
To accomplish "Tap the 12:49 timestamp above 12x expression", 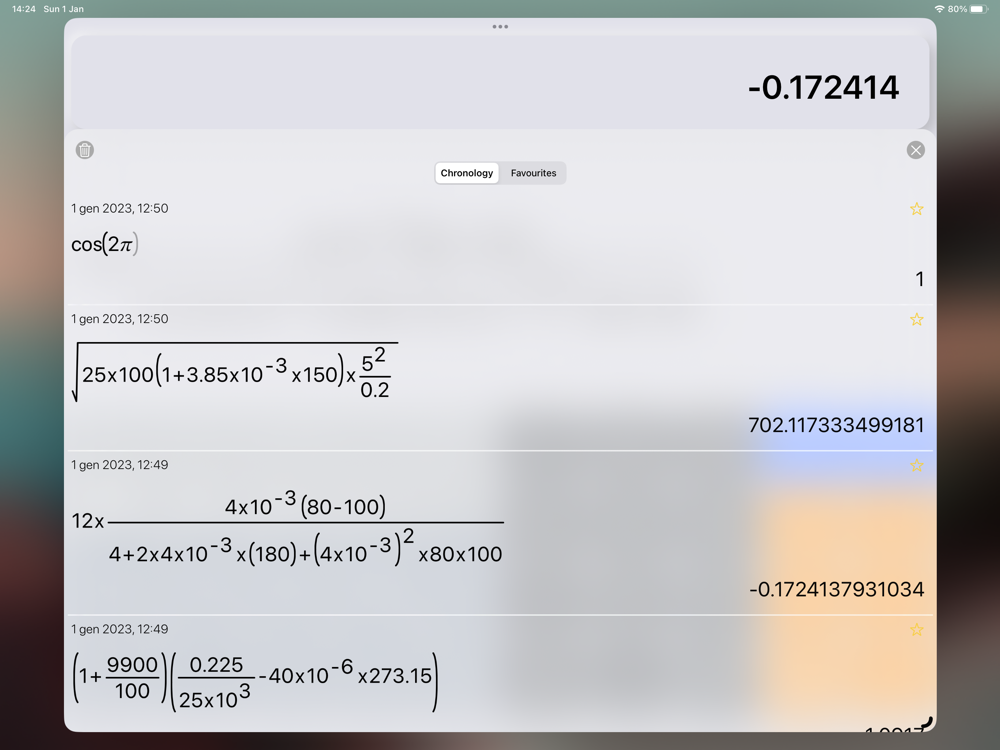I will pos(120,465).
